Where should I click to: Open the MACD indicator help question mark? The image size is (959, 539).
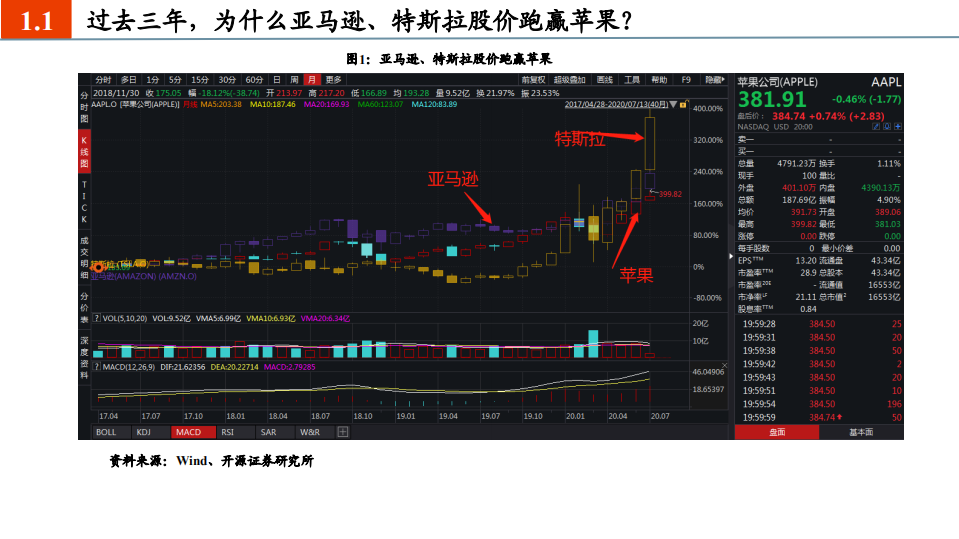pos(97,367)
